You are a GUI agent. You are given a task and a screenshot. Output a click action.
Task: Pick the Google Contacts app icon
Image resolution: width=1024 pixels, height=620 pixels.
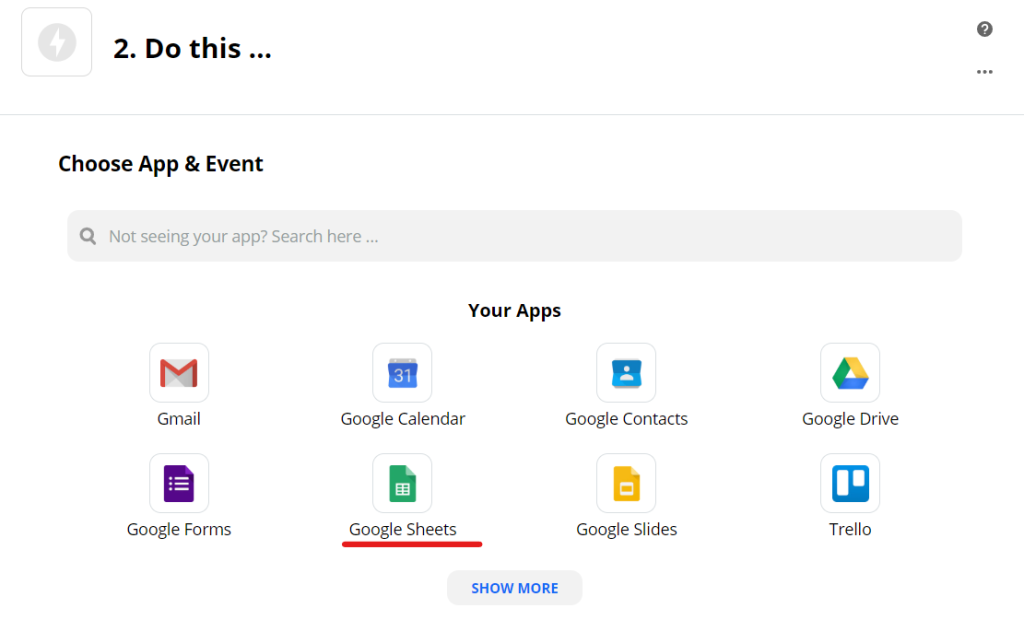point(626,373)
